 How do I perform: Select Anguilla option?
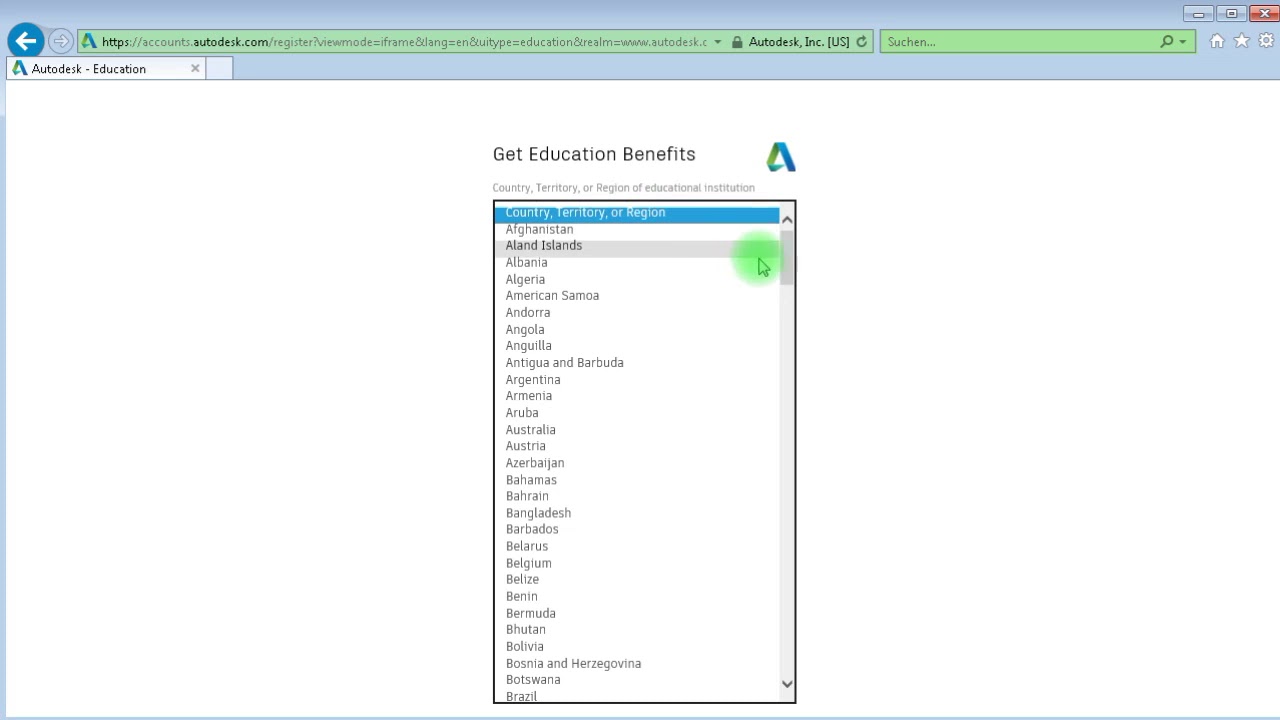click(x=636, y=346)
